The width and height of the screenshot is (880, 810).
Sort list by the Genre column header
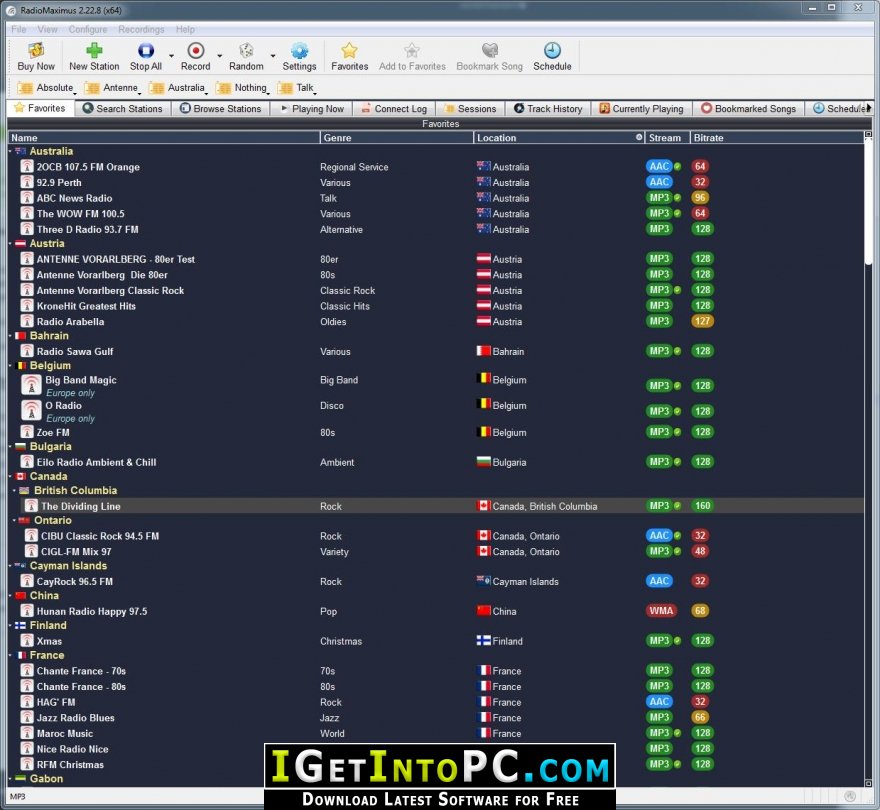[x=397, y=138]
